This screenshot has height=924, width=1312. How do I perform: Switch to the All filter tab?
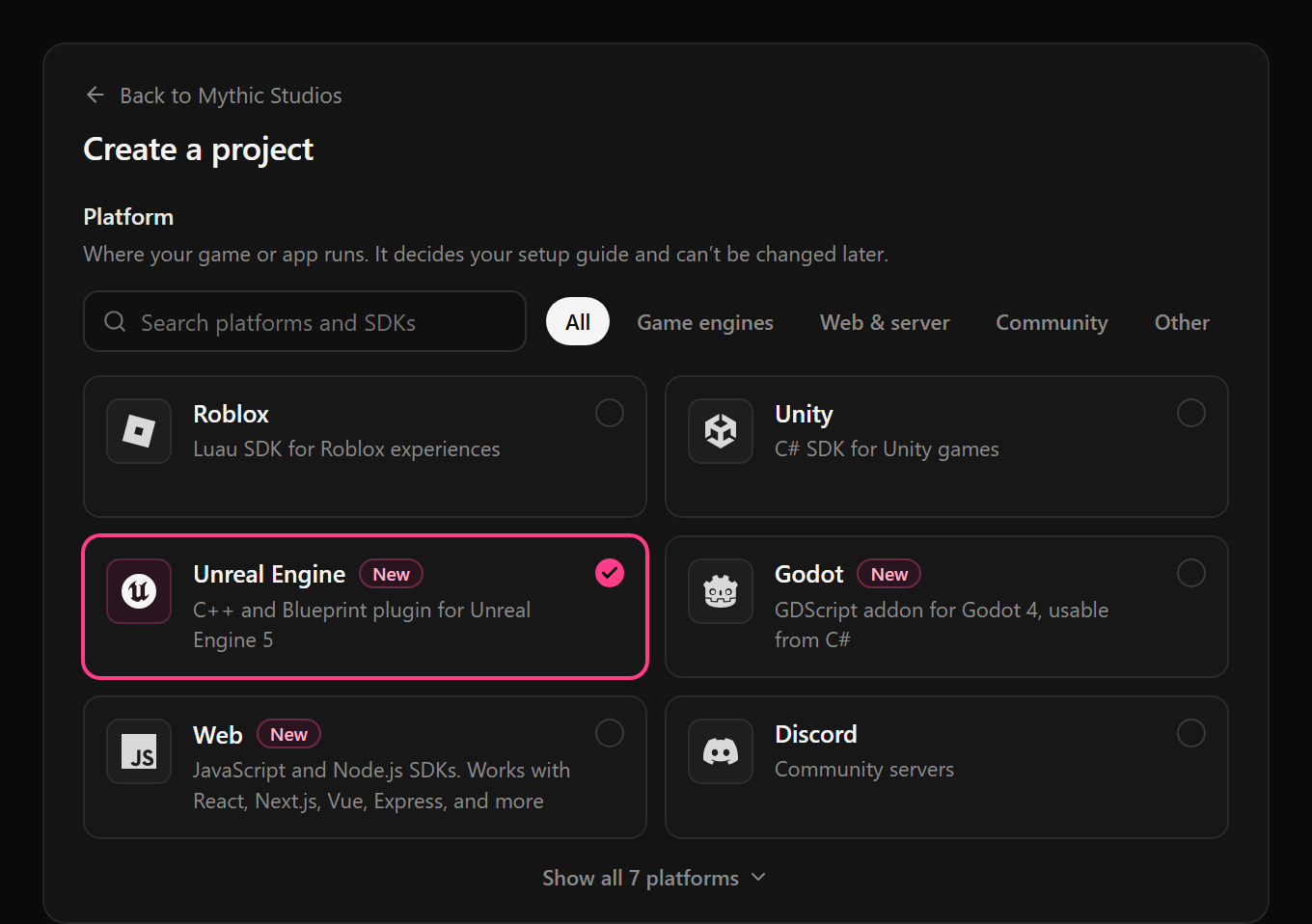(x=578, y=322)
